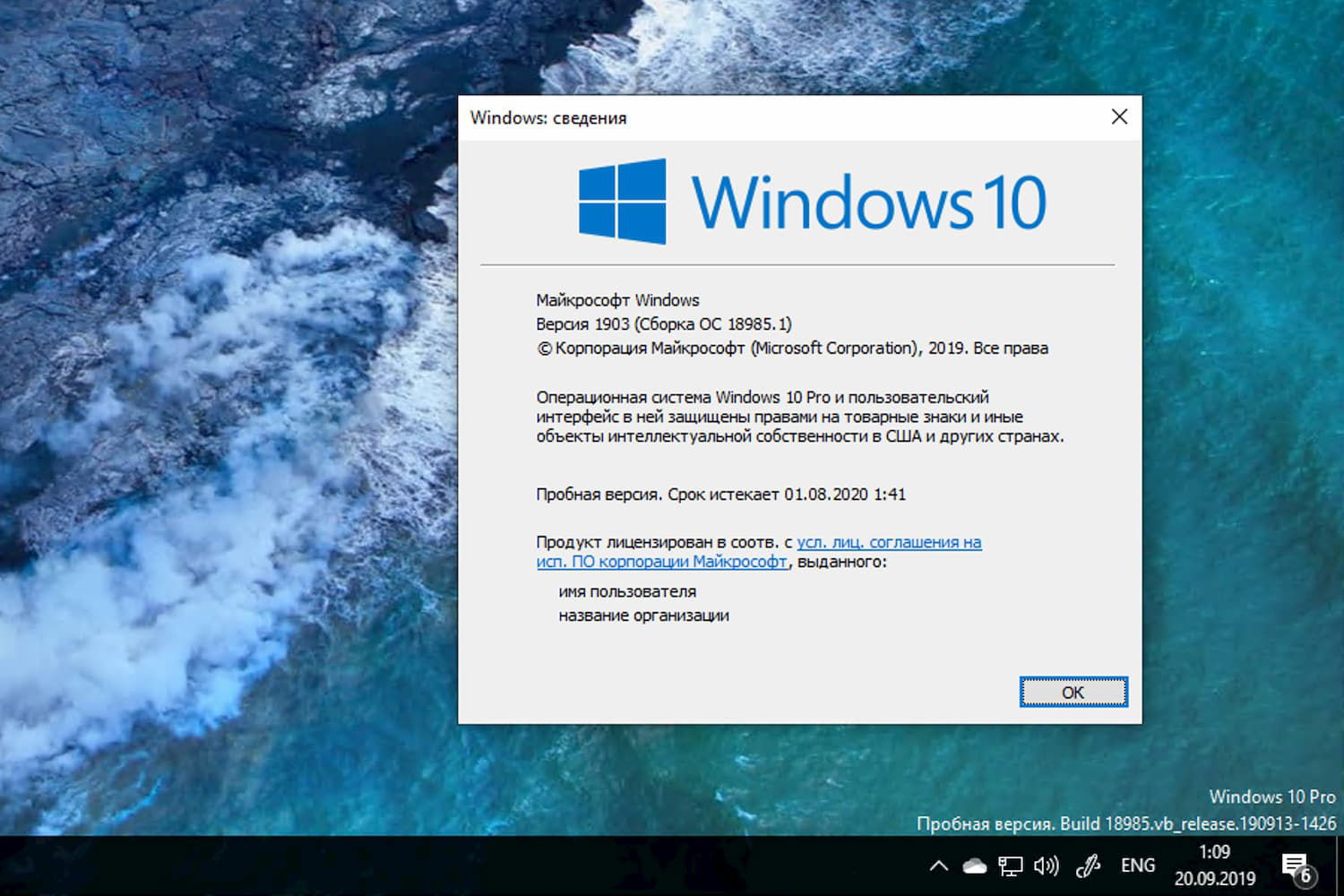The width and height of the screenshot is (1344, 896).
Task: Select the имя пользователя text line
Action: tap(628, 590)
